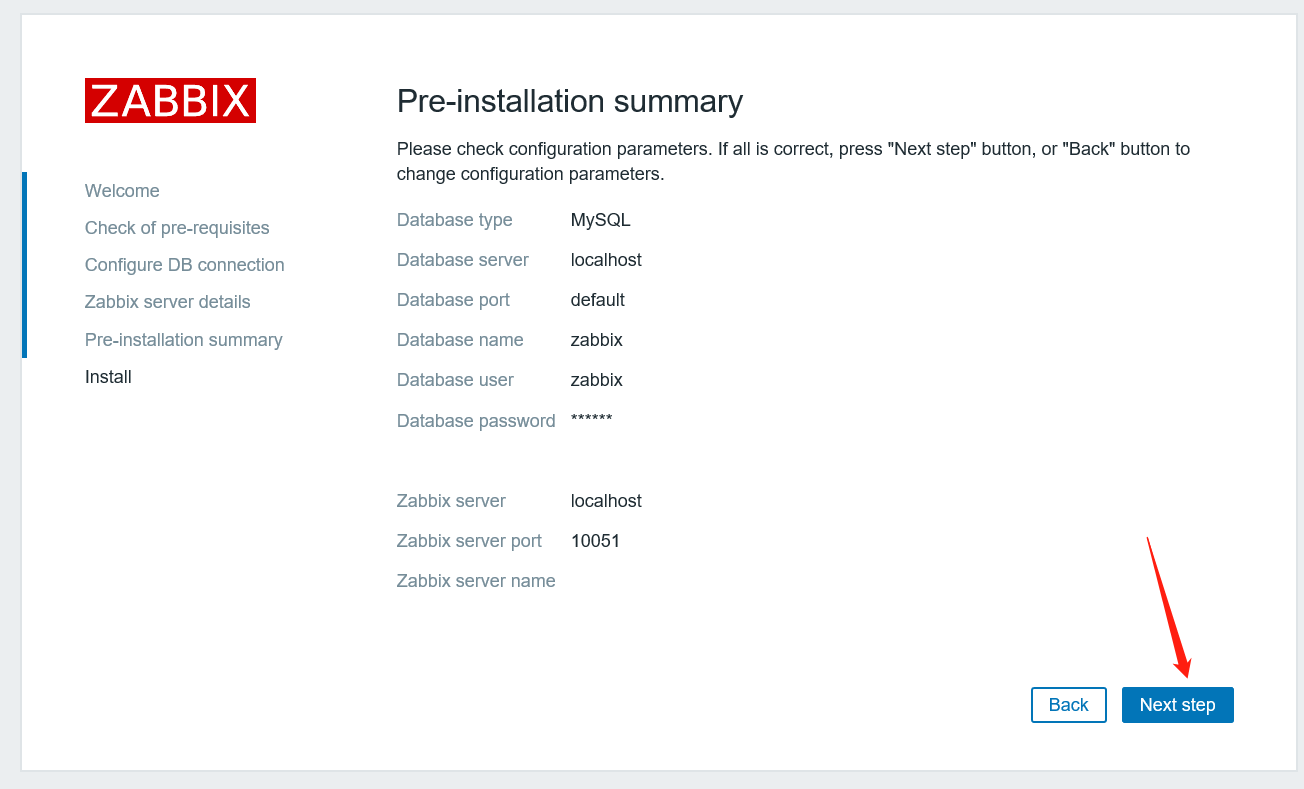Select Welcome step in sidebar

point(122,191)
